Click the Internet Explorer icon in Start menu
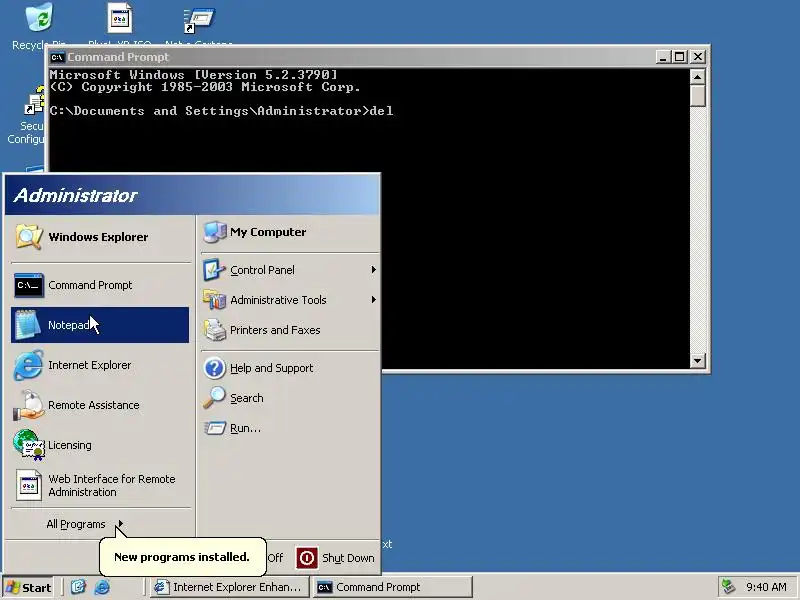This screenshot has width=800, height=600. (29, 365)
